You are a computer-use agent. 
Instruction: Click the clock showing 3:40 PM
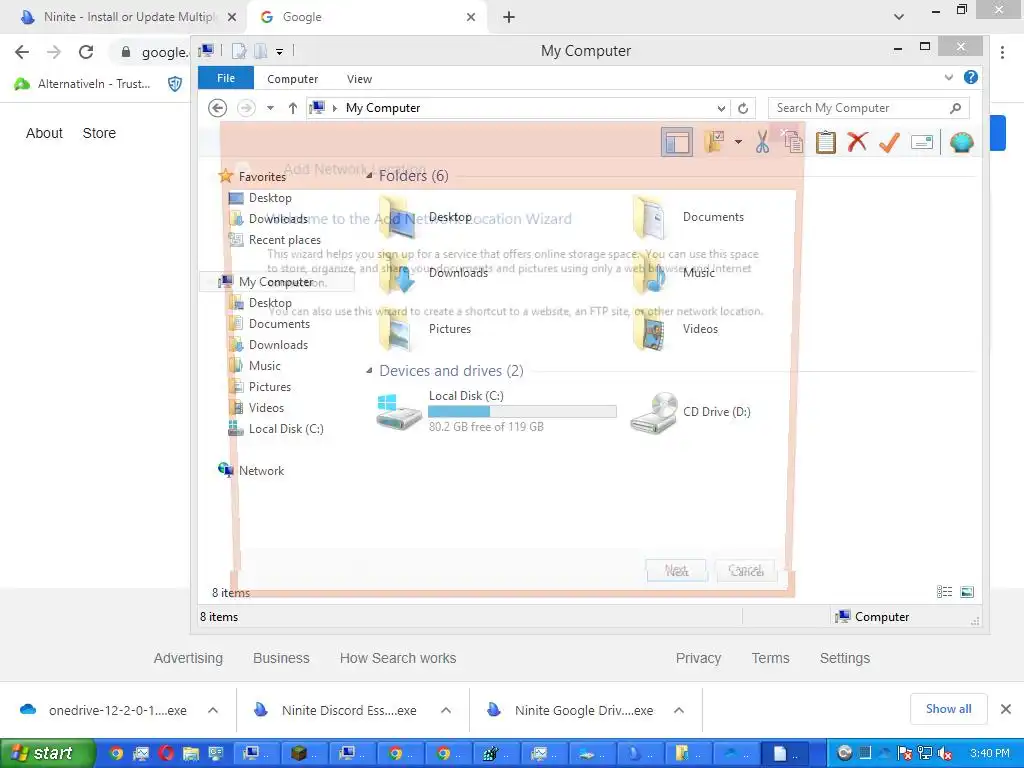coord(989,754)
